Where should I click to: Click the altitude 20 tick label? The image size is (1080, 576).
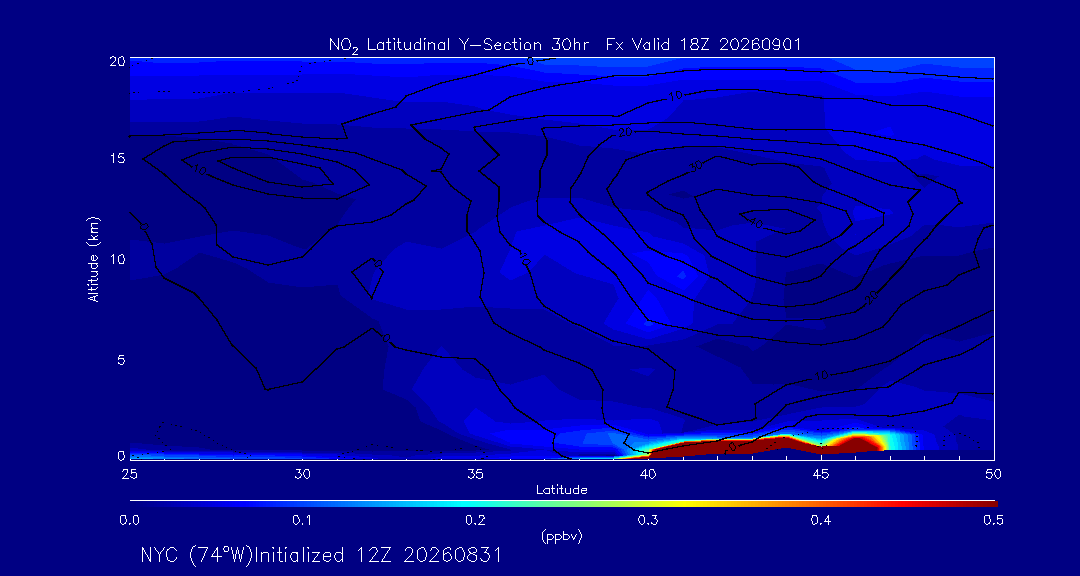pyautogui.click(x=116, y=61)
